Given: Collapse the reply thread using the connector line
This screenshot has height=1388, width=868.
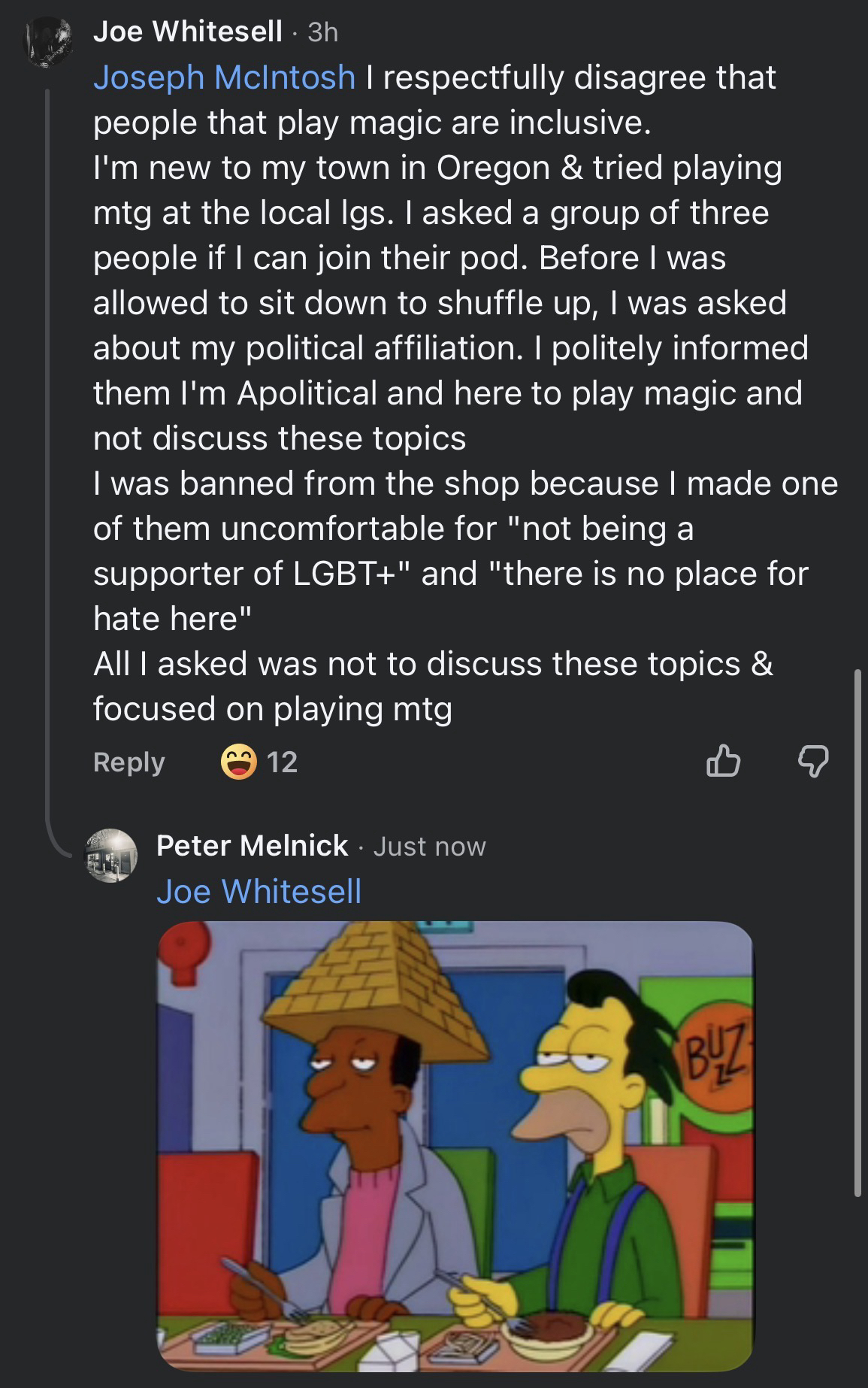Looking at the screenshot, I should 49,451.
